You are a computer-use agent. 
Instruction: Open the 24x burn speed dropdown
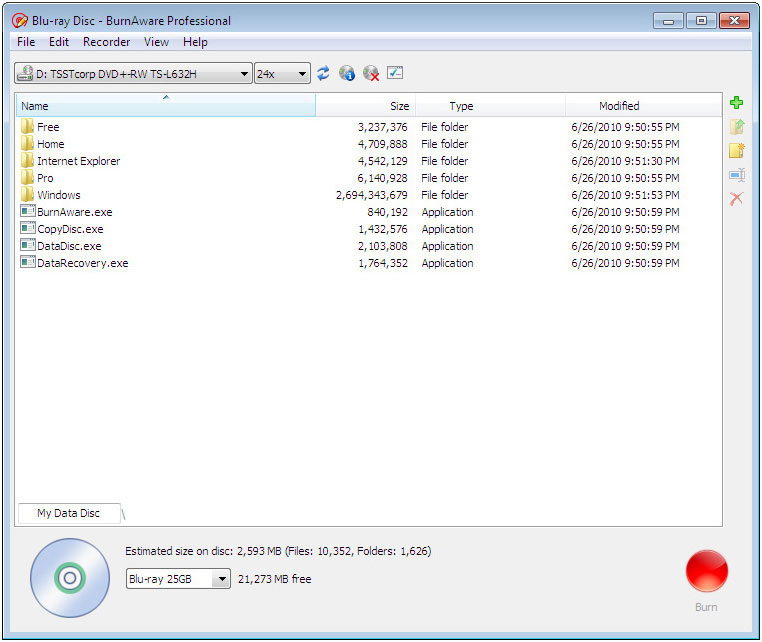[282, 73]
